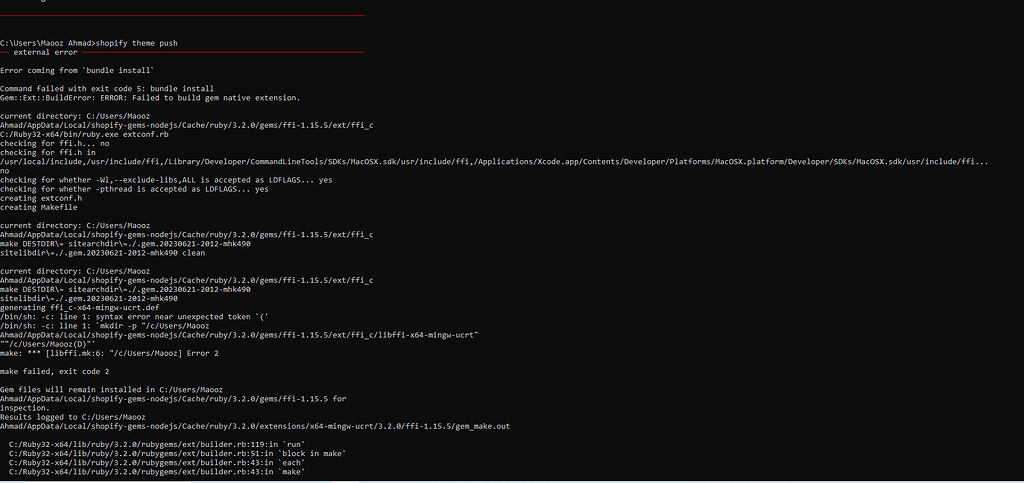Click the "creating Makefile" line
The image size is (1024, 483).
(38, 206)
